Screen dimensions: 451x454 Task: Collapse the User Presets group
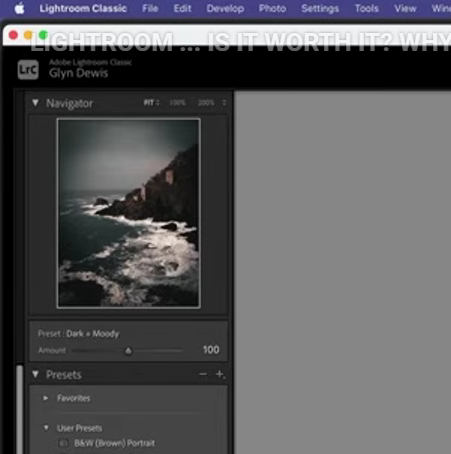pos(46,428)
